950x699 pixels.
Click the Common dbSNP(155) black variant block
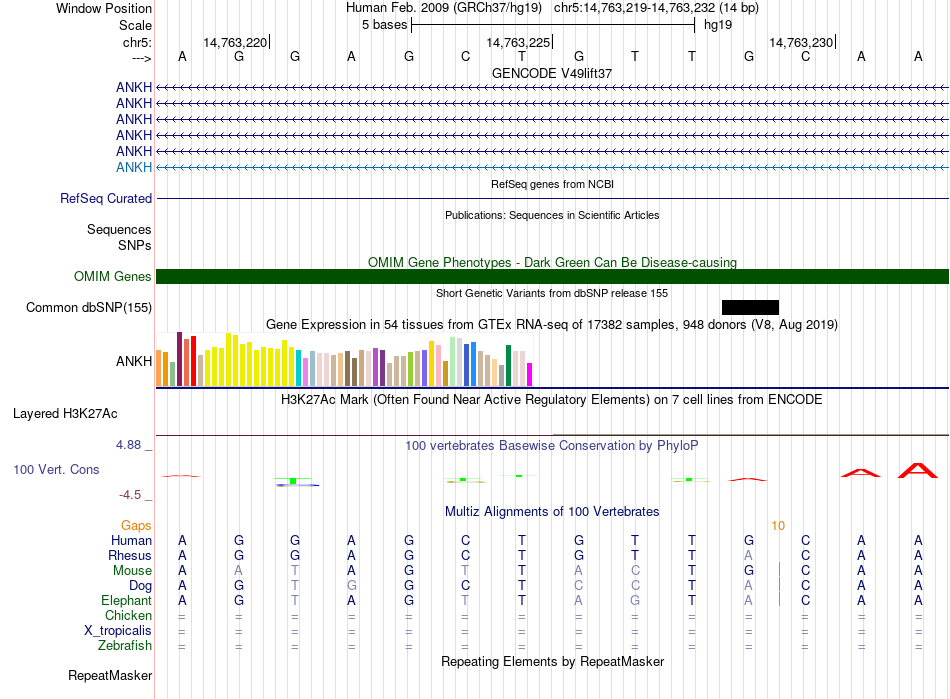coord(750,307)
